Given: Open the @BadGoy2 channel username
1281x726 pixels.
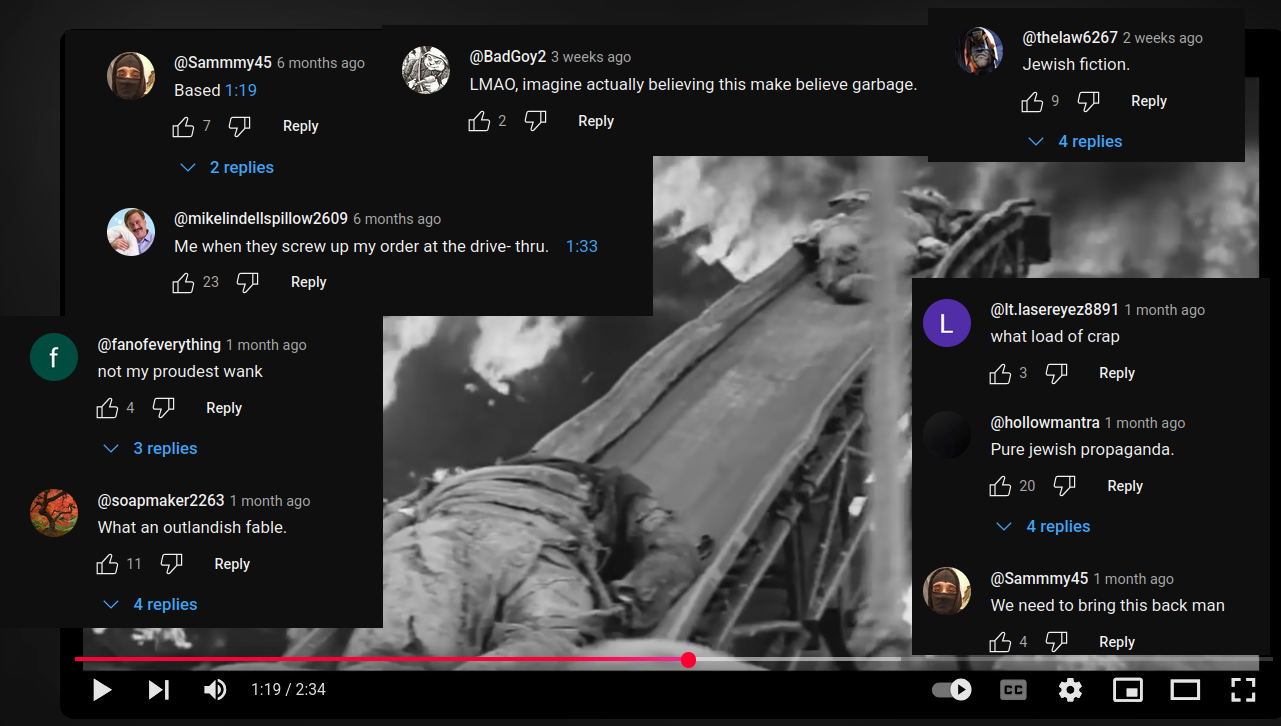Looking at the screenshot, I should tap(508, 57).
